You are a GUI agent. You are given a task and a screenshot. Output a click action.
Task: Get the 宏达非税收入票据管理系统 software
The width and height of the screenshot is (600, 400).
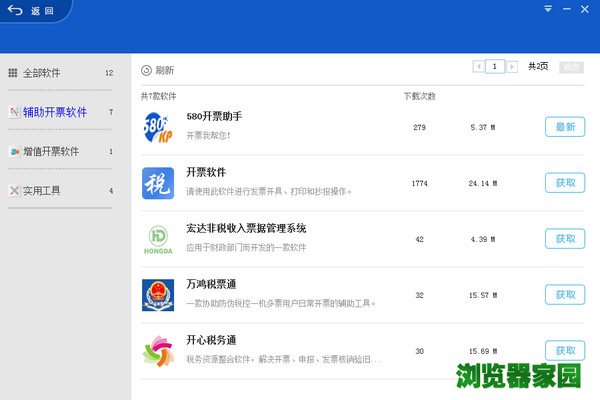pos(564,239)
